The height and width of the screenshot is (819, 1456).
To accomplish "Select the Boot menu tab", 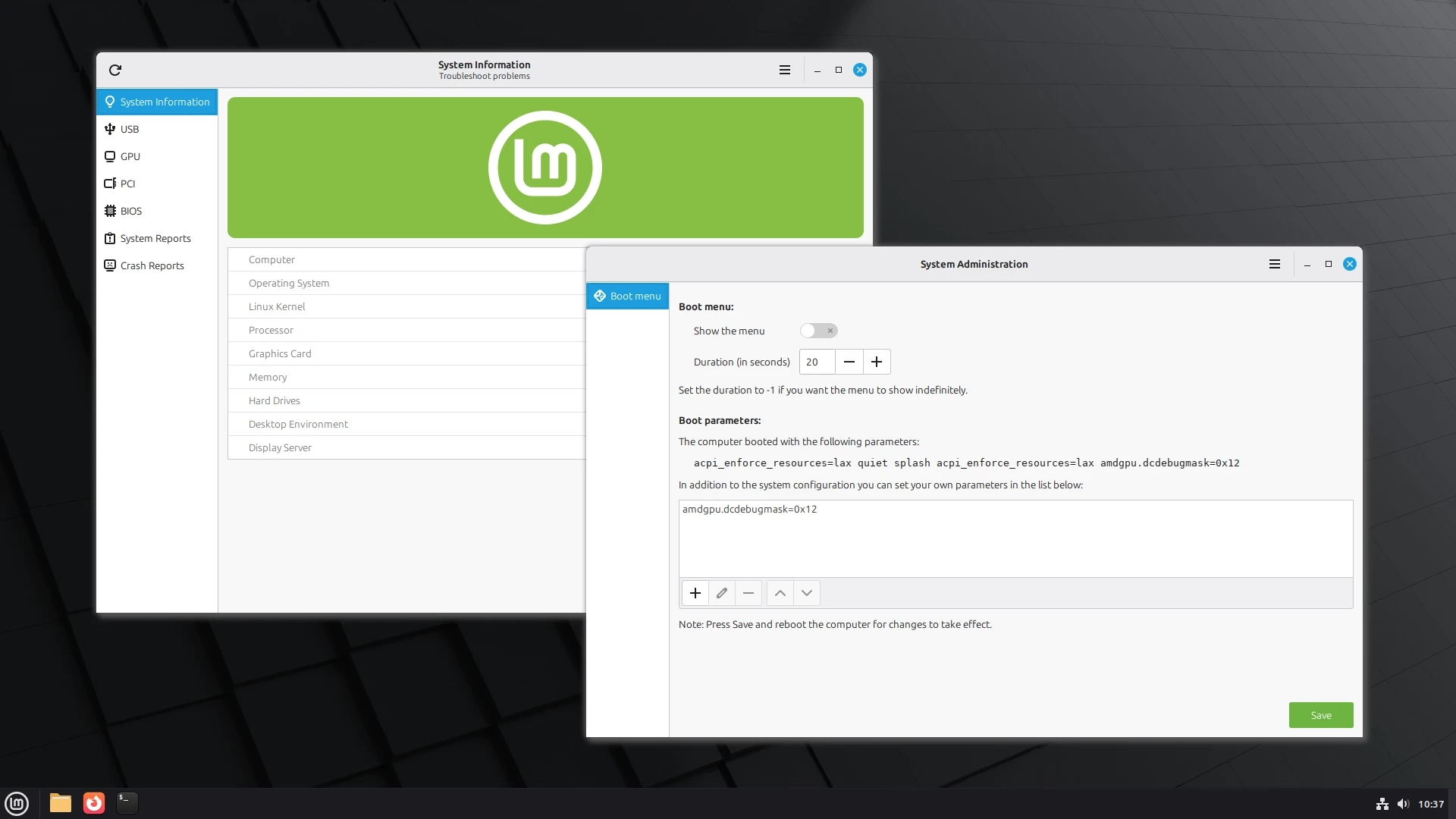I will (627, 296).
